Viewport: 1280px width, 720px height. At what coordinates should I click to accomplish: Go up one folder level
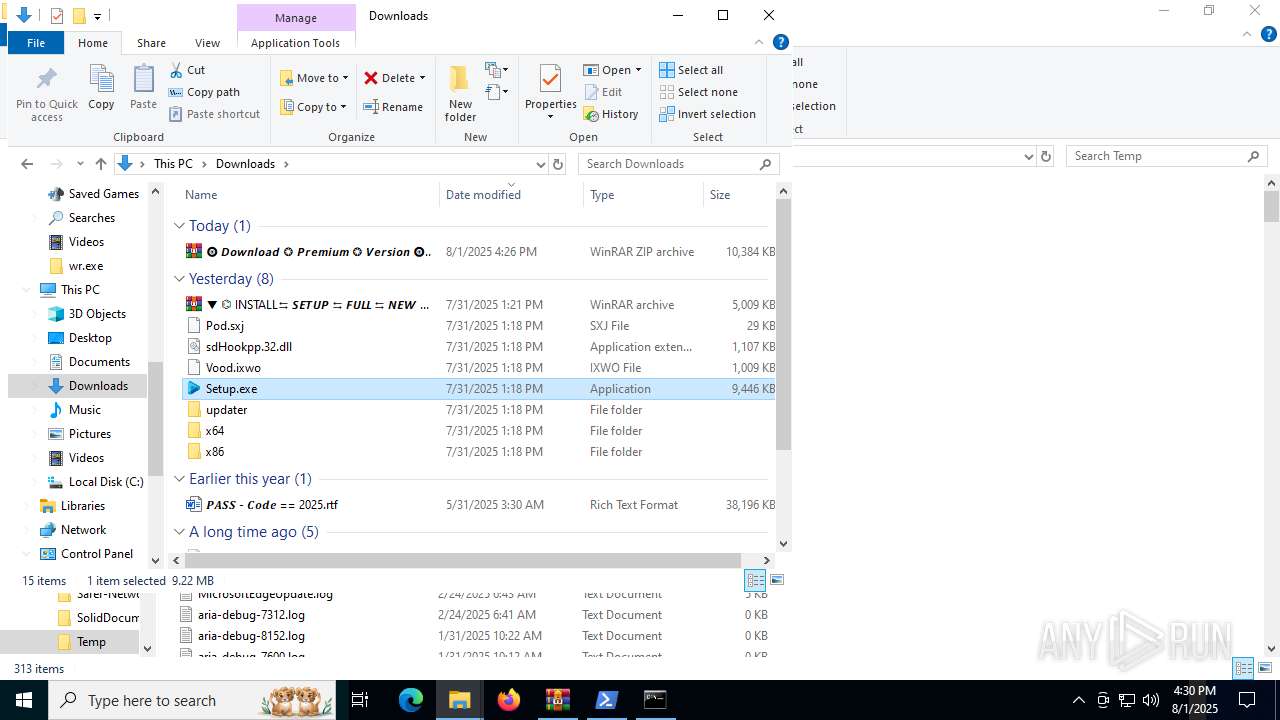[x=100, y=164]
